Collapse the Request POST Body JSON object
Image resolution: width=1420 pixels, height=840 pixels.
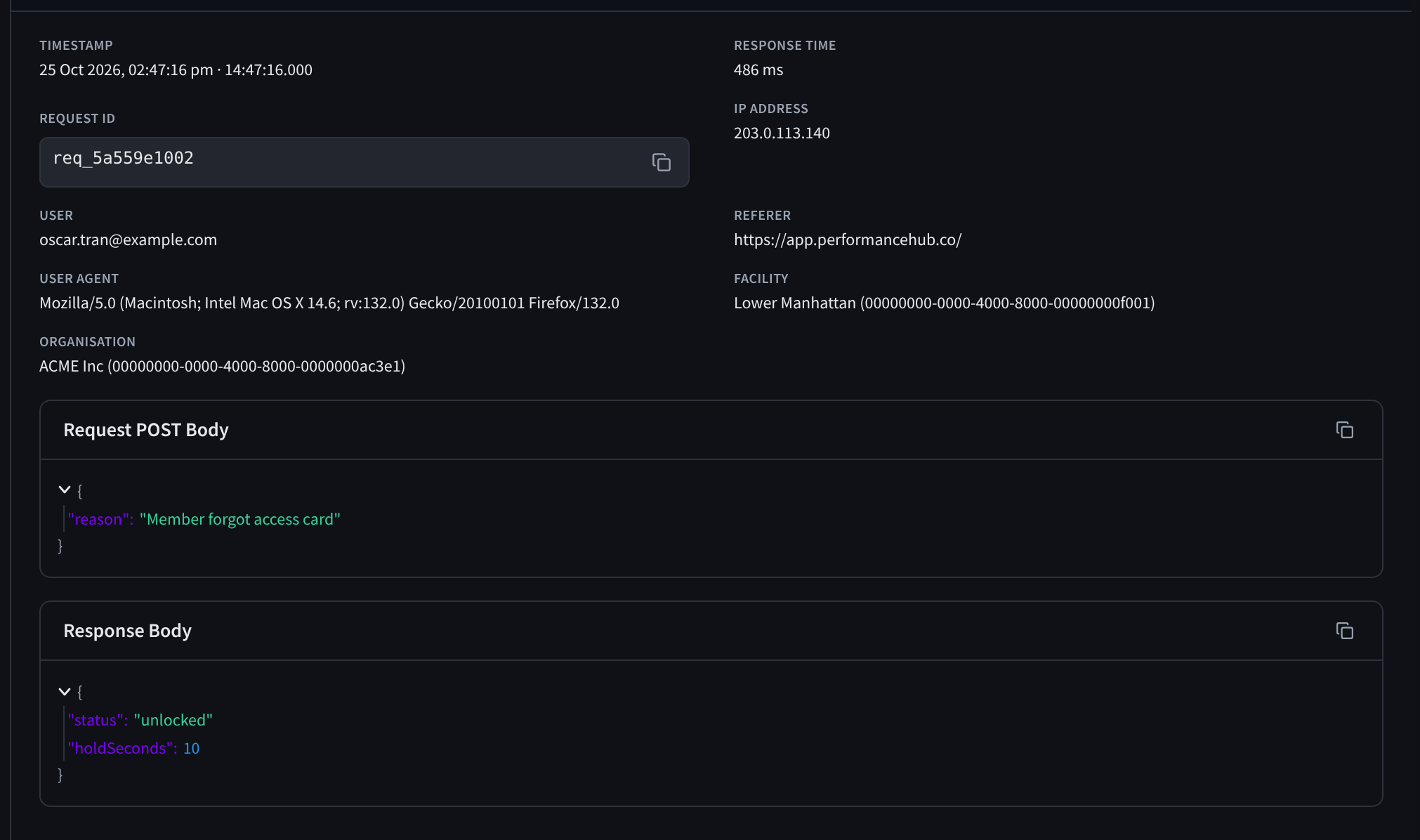tap(65, 490)
